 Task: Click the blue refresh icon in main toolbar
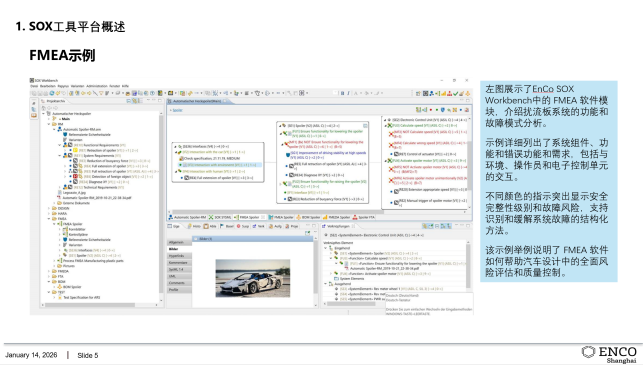click(x=52, y=94)
